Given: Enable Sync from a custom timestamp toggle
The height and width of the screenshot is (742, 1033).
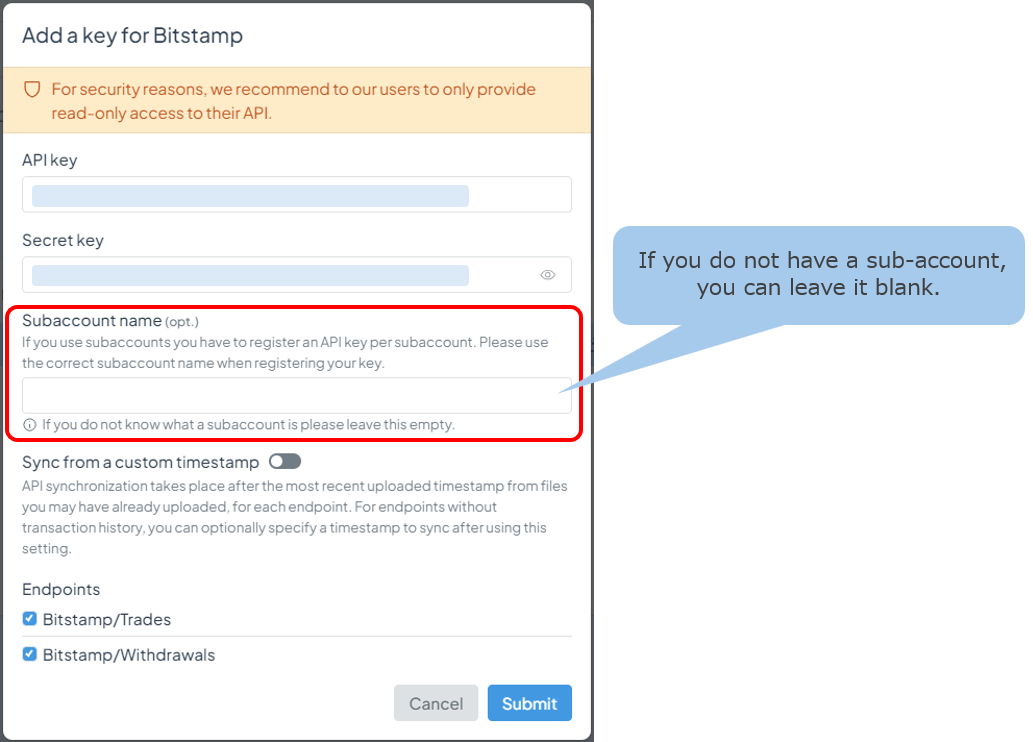Looking at the screenshot, I should (285, 461).
